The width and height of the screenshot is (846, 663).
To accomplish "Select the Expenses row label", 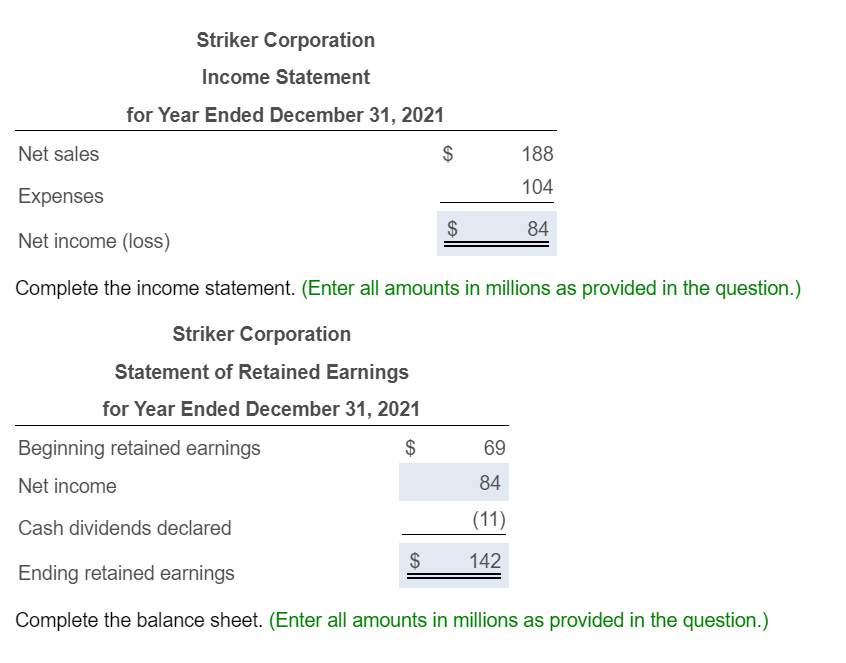I will point(60,196).
